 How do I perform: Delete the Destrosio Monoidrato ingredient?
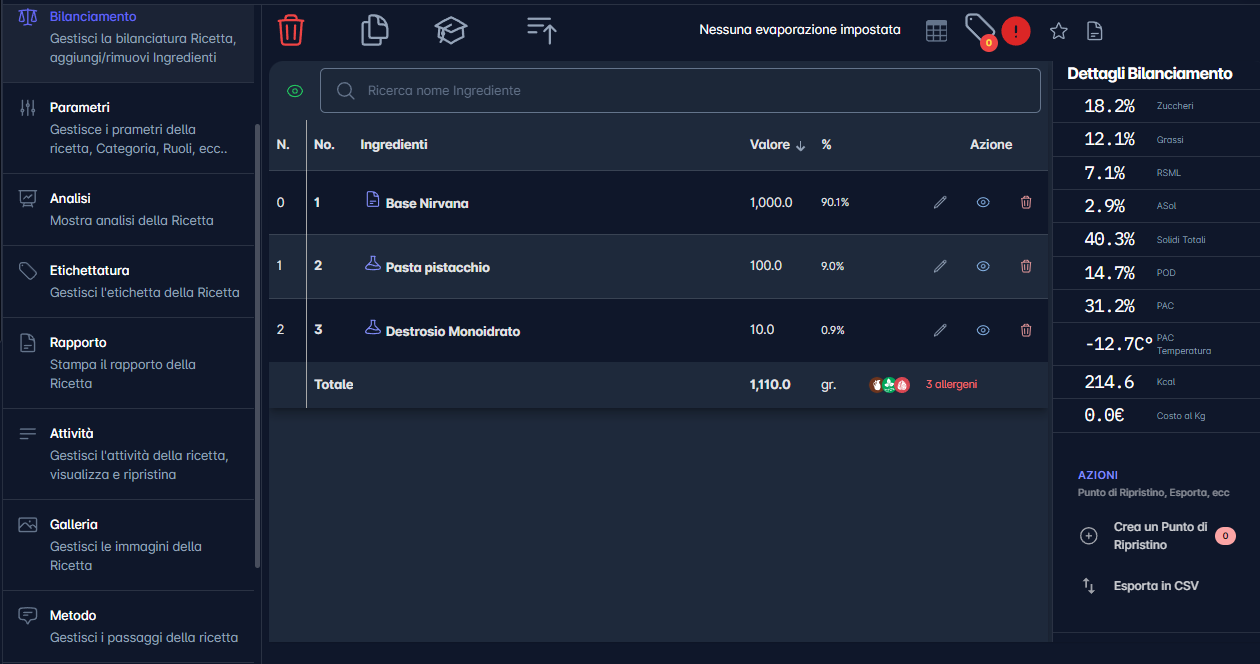1026,330
